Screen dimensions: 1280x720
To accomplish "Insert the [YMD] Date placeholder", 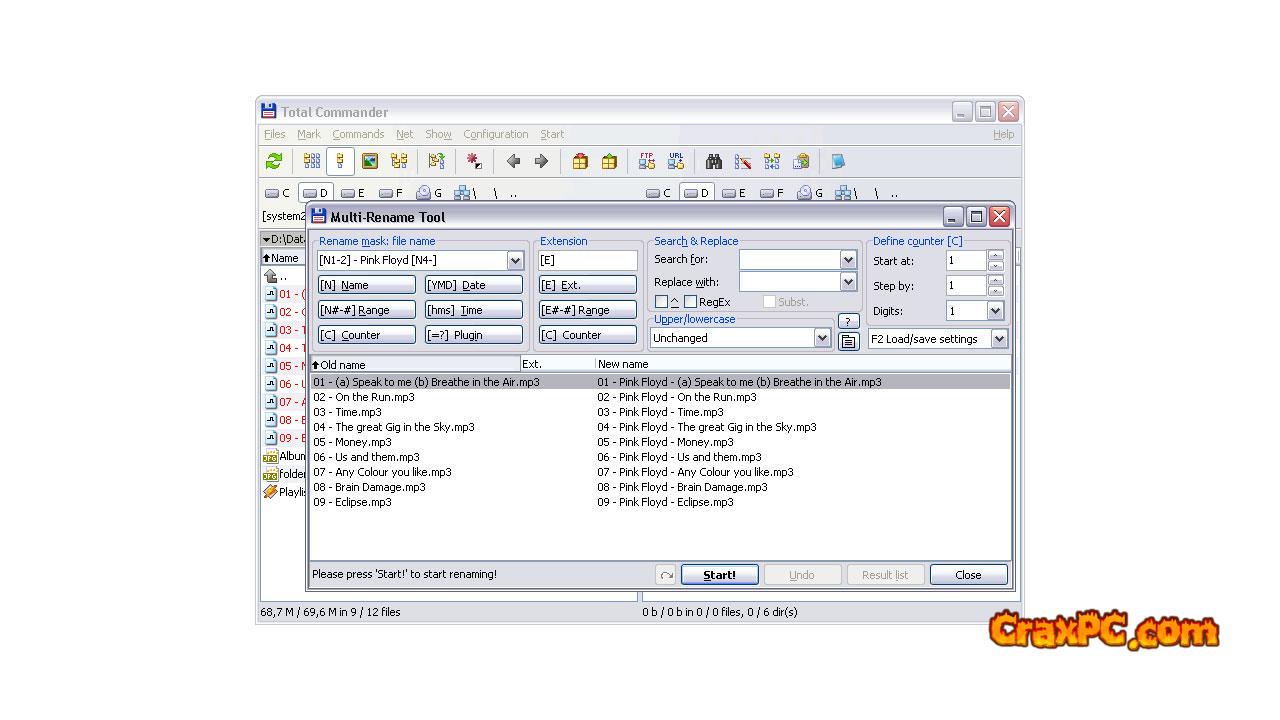I will pyautogui.click(x=474, y=285).
